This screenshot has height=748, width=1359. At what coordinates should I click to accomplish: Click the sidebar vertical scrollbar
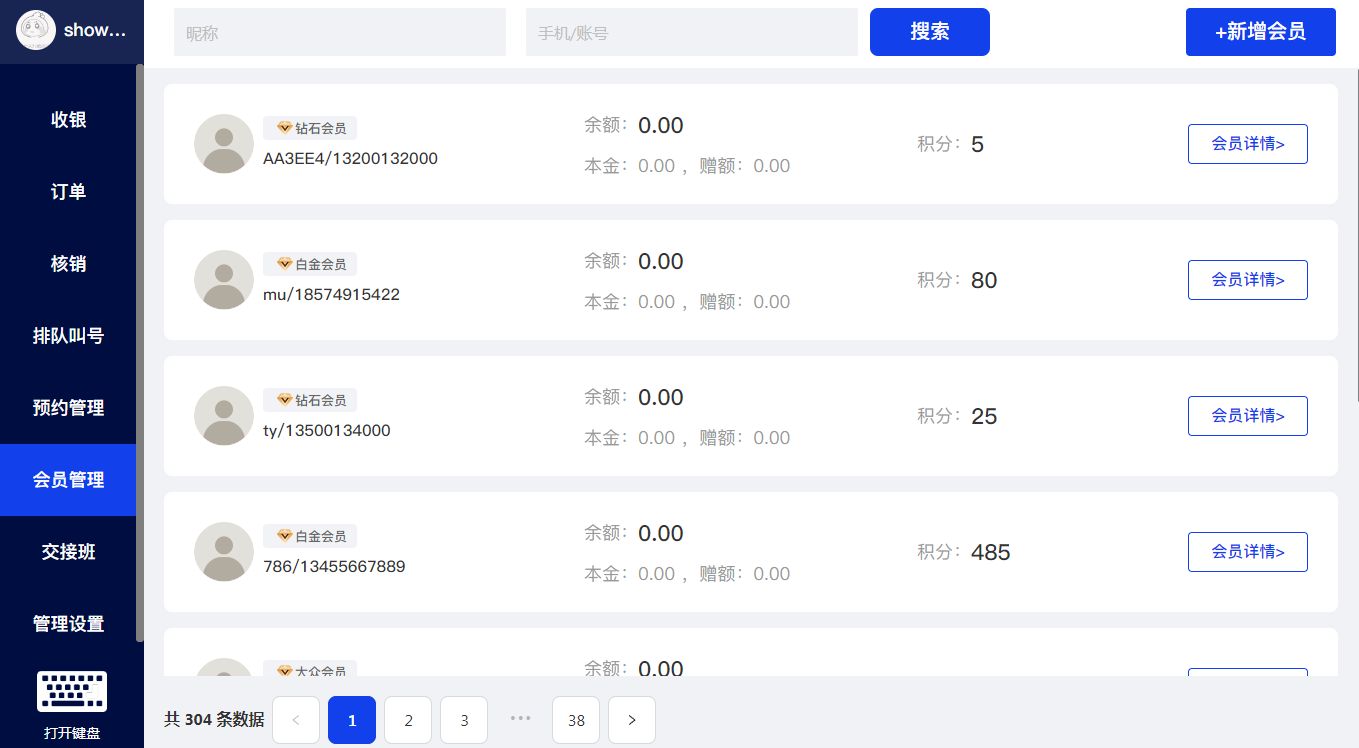pyautogui.click(x=140, y=350)
